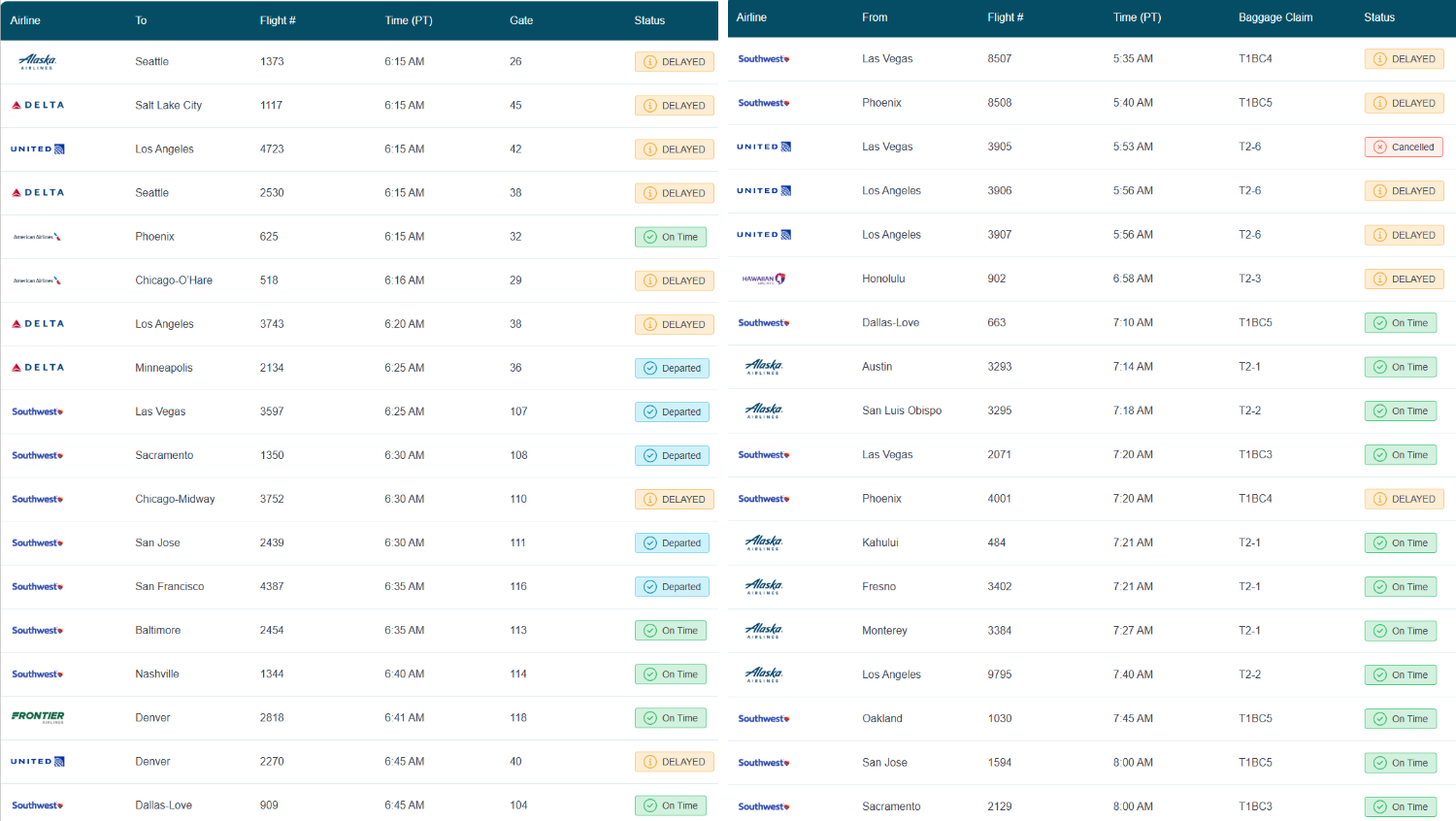Click the Alaska logo on Austin arrival 3293
The image size is (1456, 821).
pos(763,367)
